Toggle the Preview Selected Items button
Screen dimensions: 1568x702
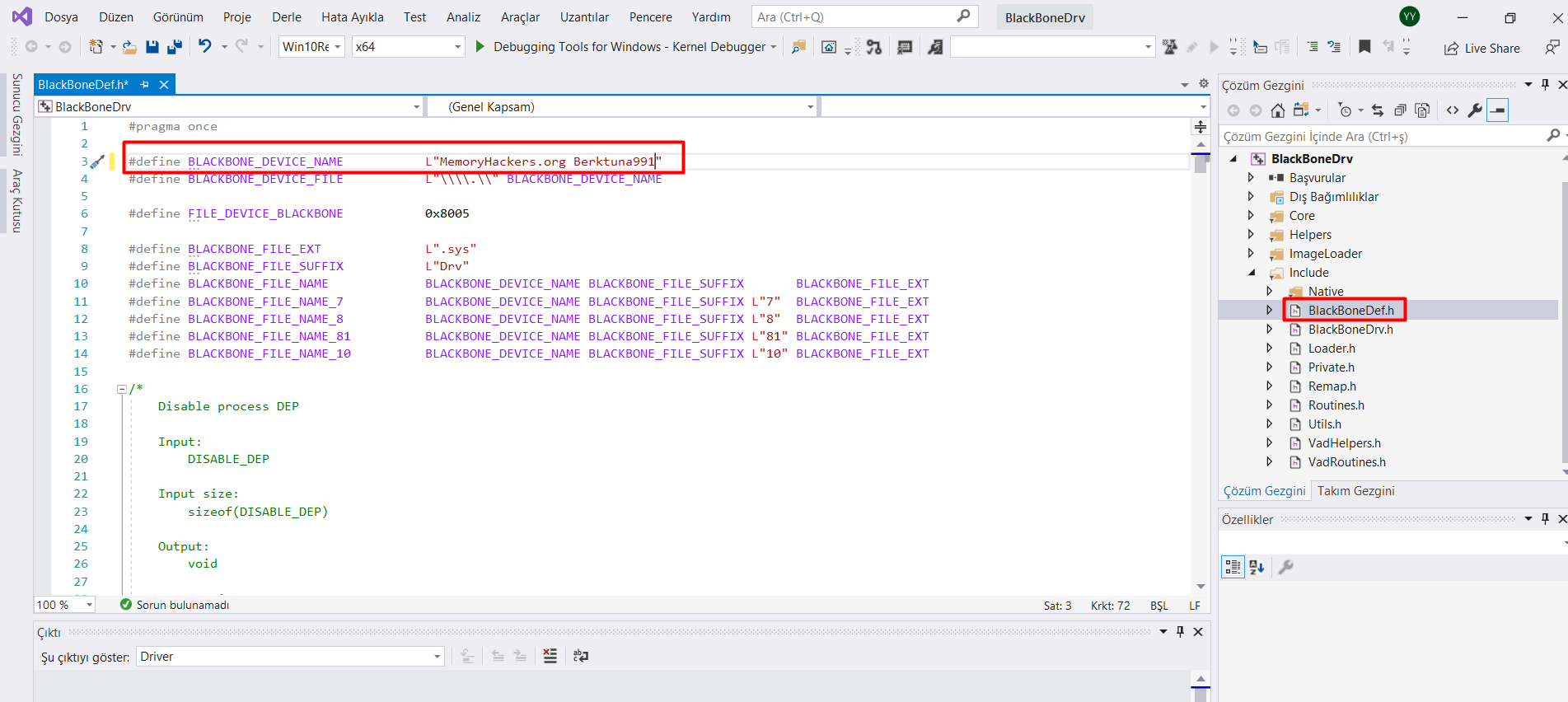point(1497,110)
